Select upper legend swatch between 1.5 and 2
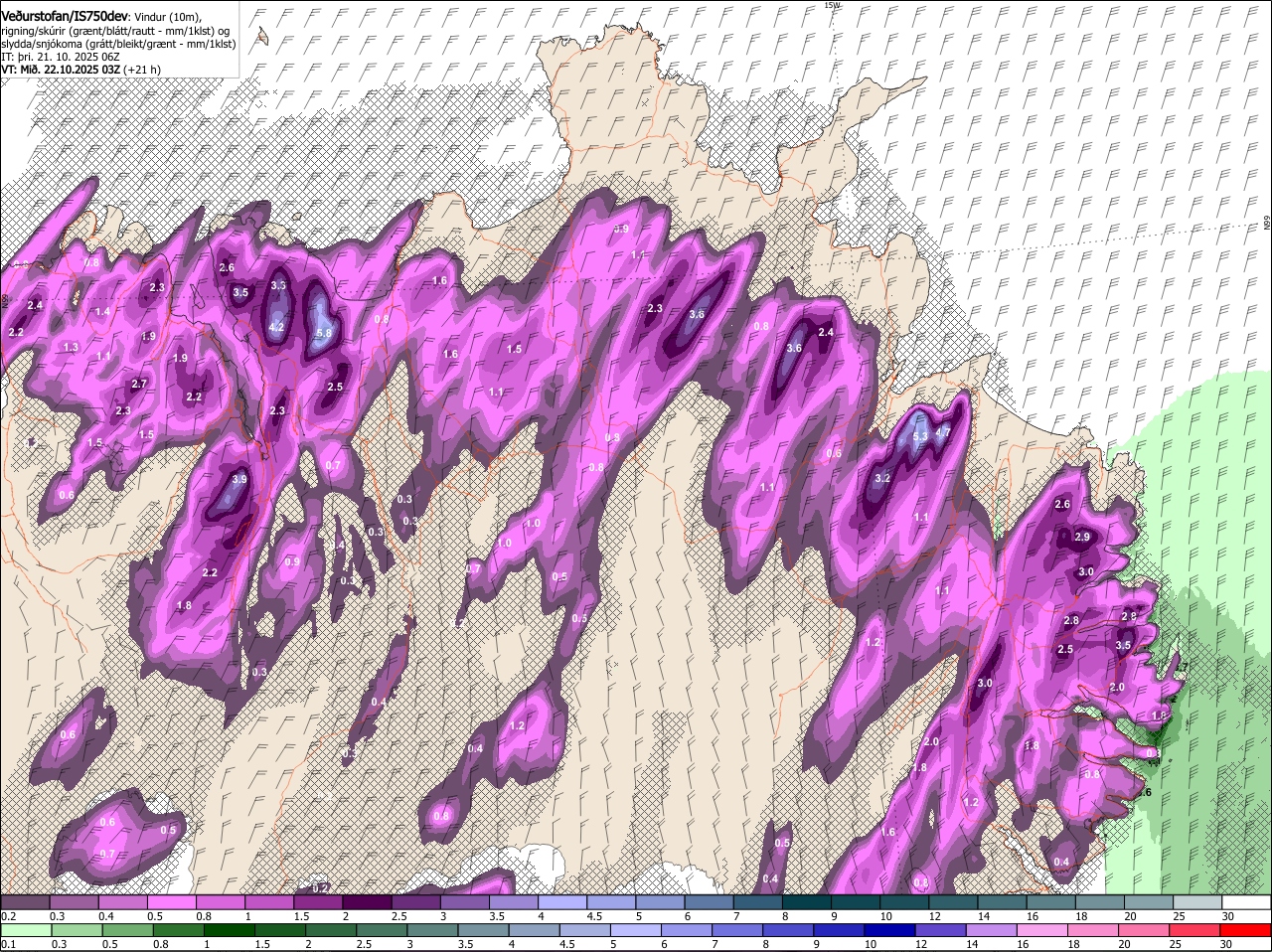Viewport: 1272px width, 952px height. click(x=317, y=902)
